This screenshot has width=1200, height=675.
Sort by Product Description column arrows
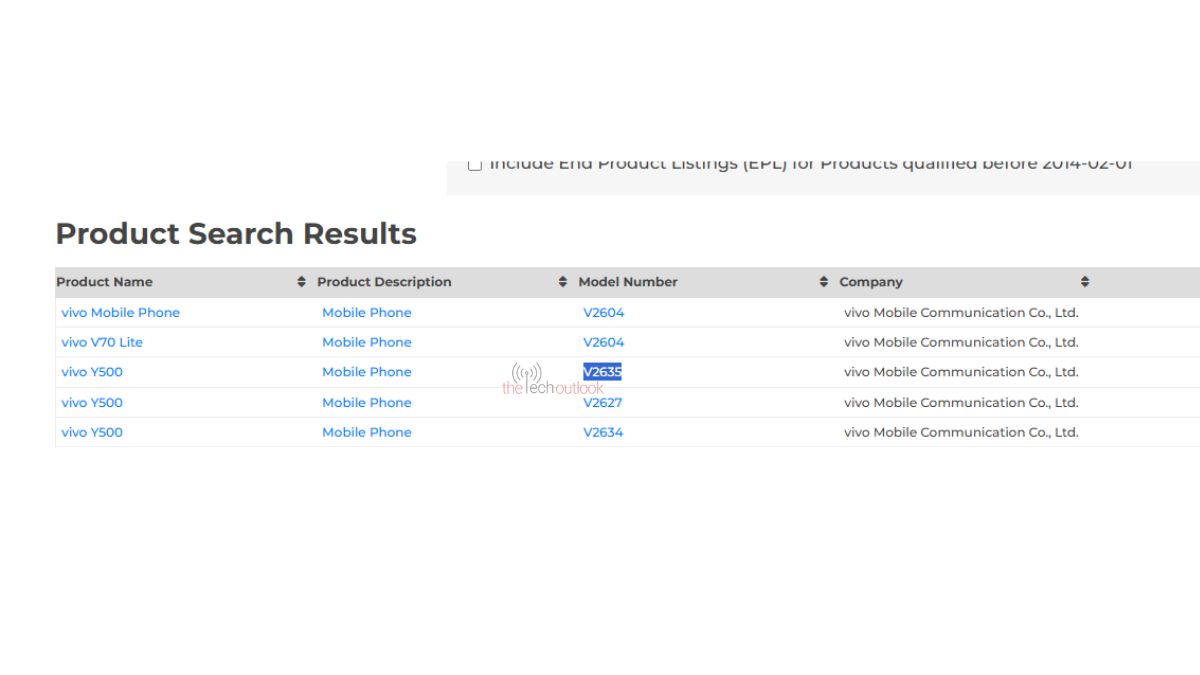pyautogui.click(x=562, y=282)
